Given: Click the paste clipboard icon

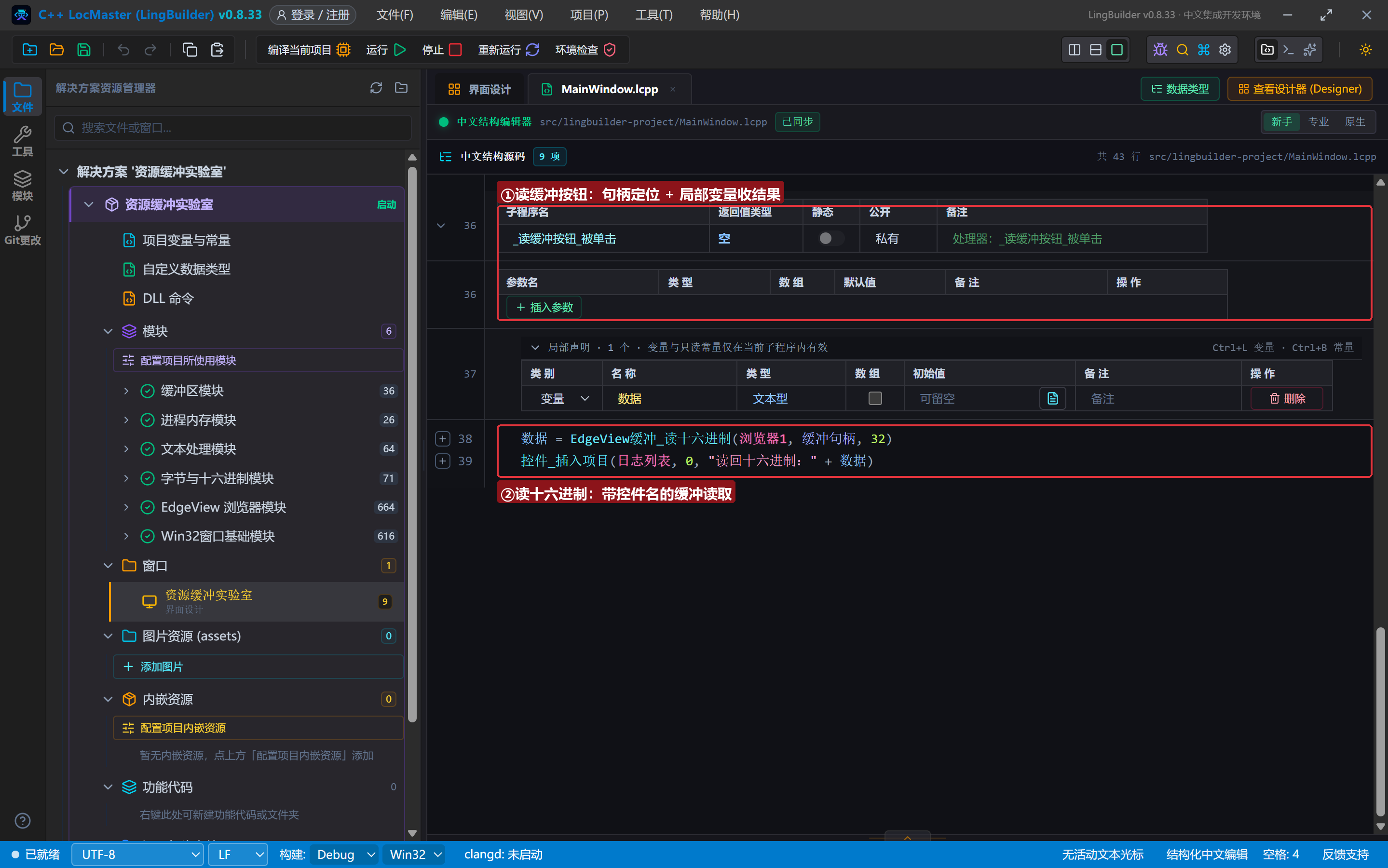Looking at the screenshot, I should (217, 50).
